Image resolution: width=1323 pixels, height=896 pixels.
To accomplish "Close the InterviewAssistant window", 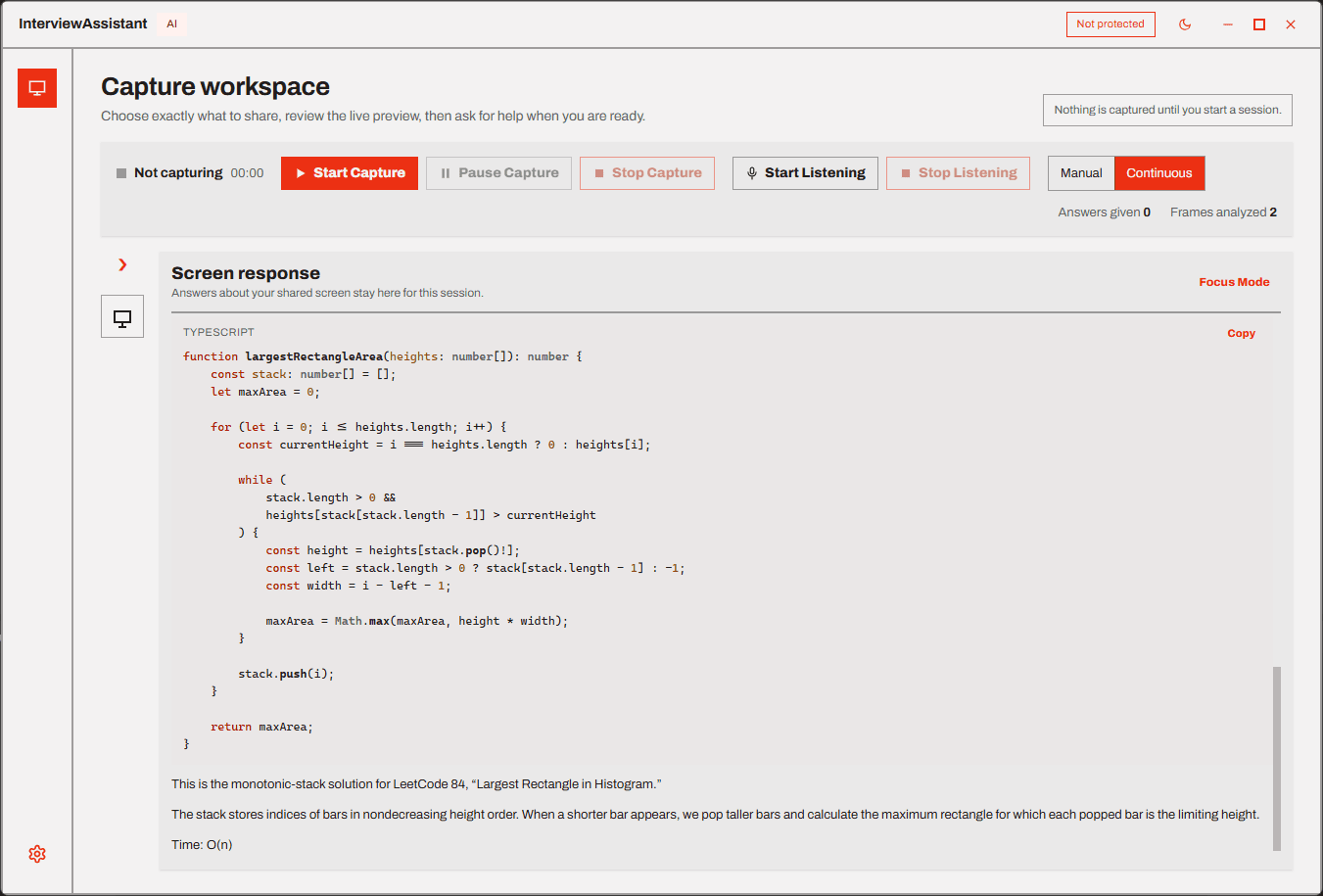I will 1291,24.
